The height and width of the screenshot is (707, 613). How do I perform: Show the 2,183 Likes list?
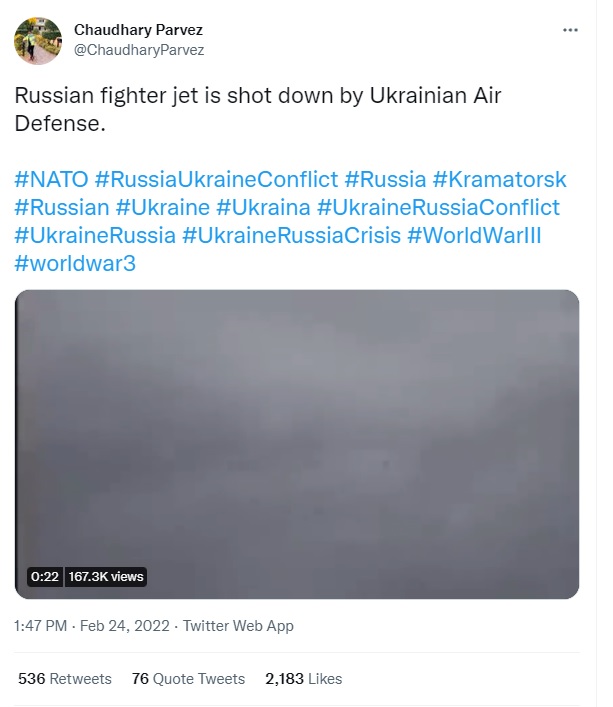click(303, 679)
